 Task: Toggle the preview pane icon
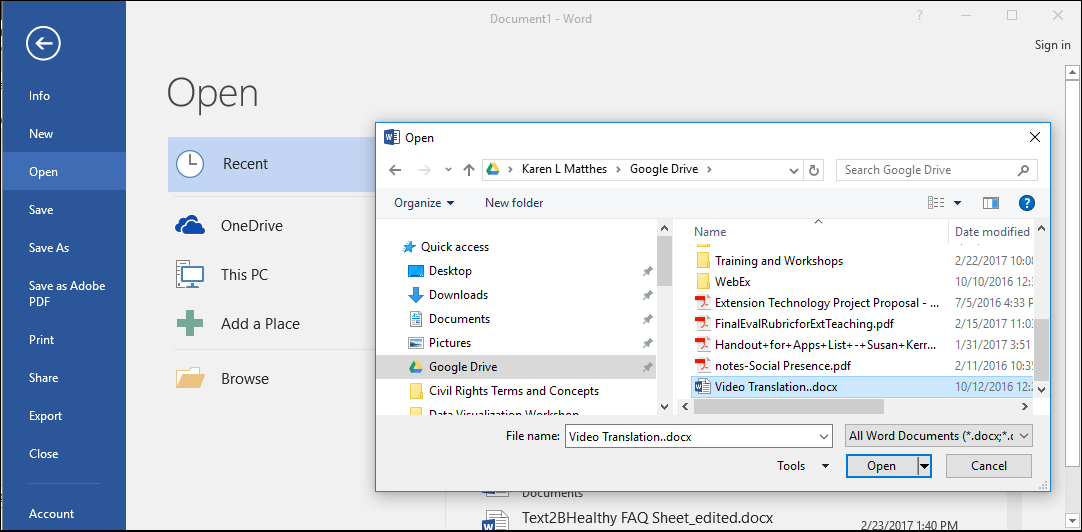[x=991, y=203]
